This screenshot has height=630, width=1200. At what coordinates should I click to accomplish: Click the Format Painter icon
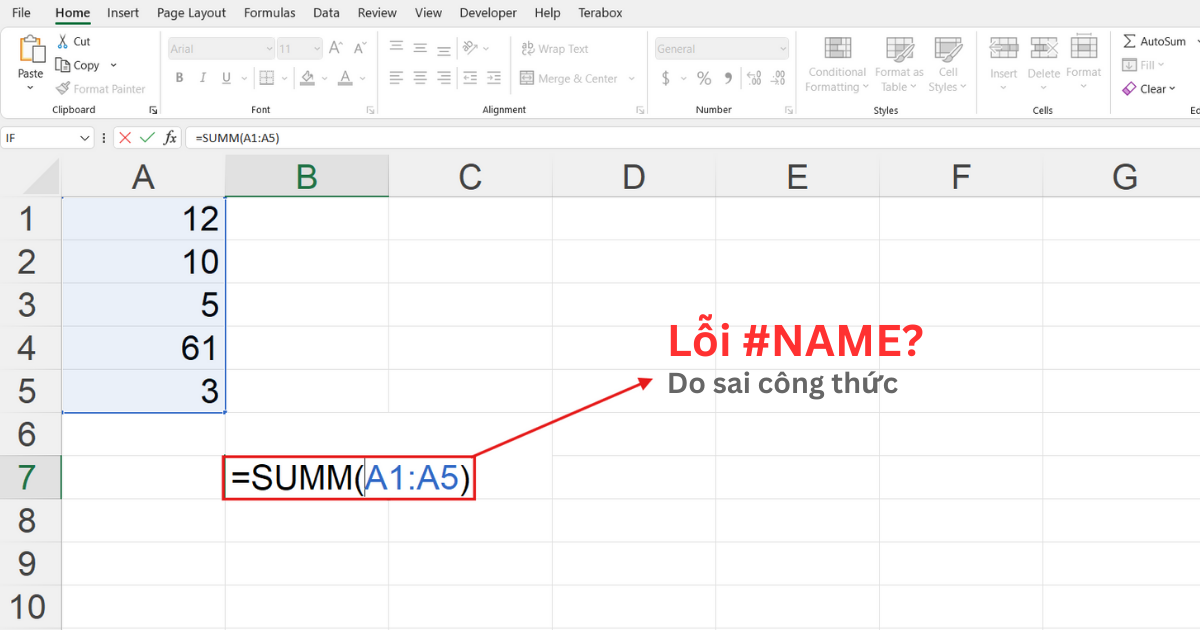pyautogui.click(x=63, y=88)
